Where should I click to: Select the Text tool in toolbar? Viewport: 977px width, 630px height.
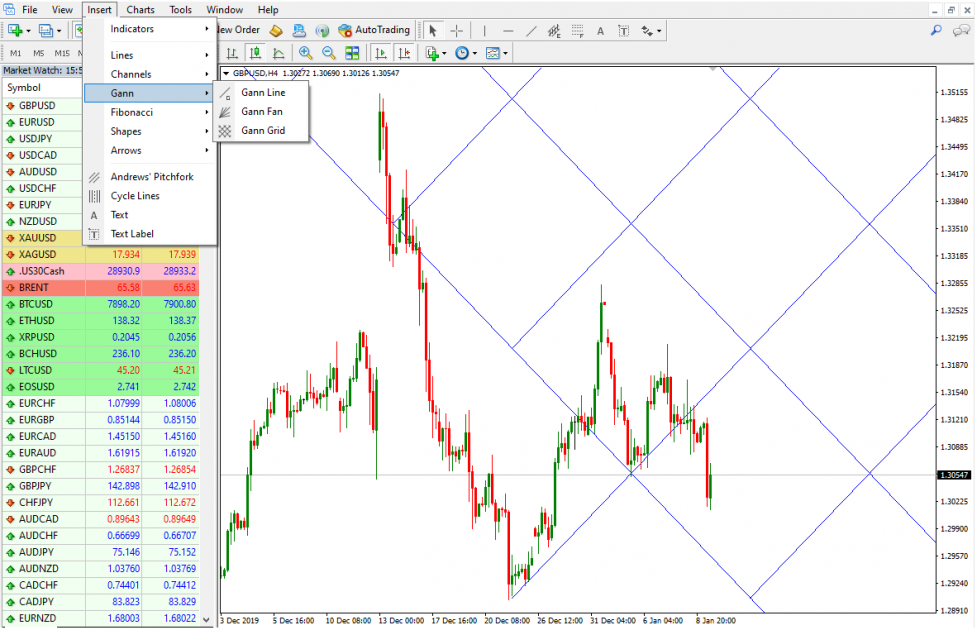pos(600,31)
